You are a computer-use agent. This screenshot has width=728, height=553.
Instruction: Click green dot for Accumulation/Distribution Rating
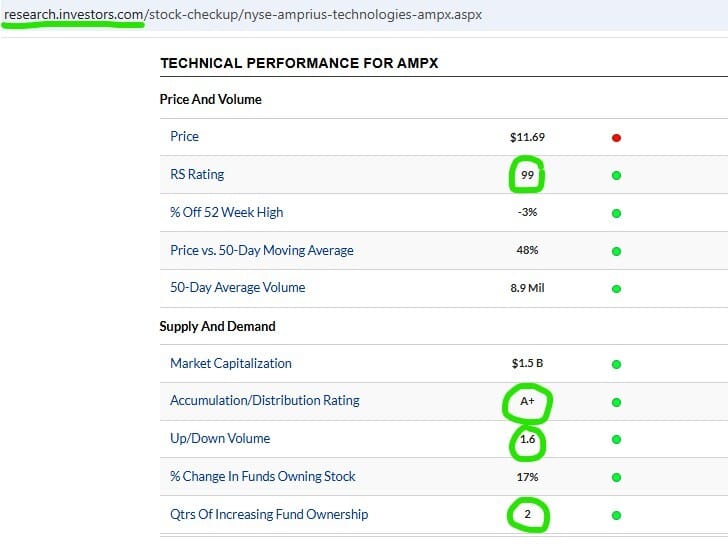pos(616,402)
